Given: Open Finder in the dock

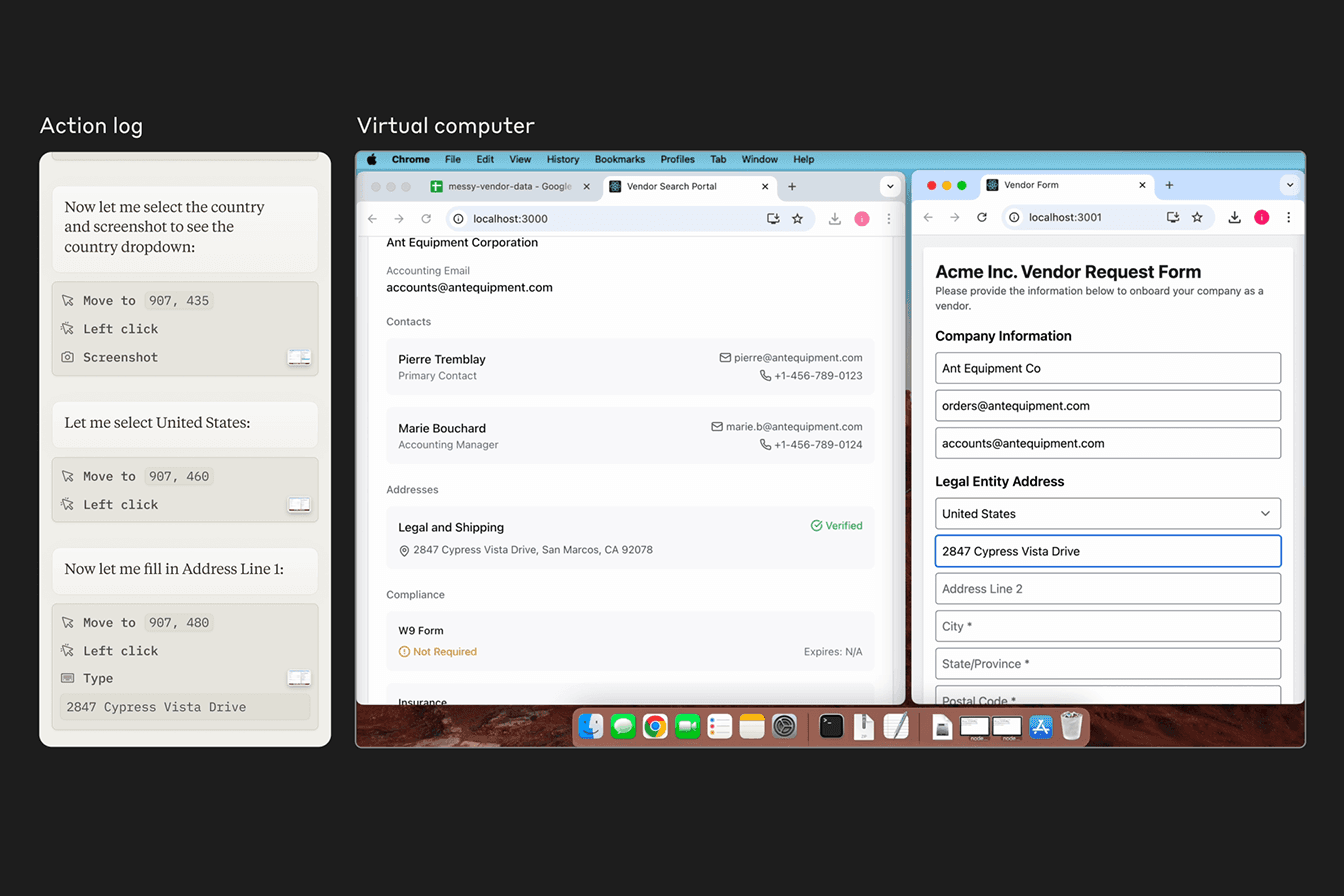Looking at the screenshot, I should click(x=591, y=726).
